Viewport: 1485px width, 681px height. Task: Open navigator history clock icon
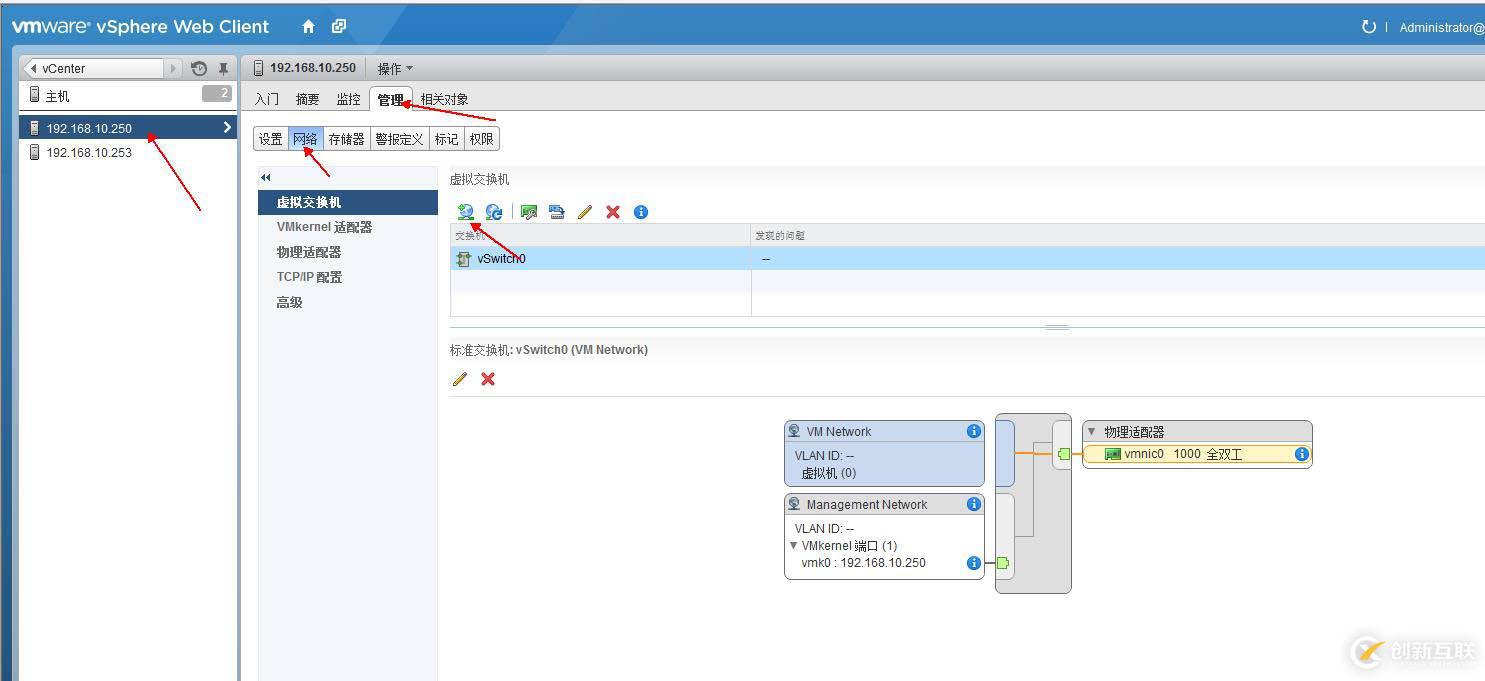(199, 68)
